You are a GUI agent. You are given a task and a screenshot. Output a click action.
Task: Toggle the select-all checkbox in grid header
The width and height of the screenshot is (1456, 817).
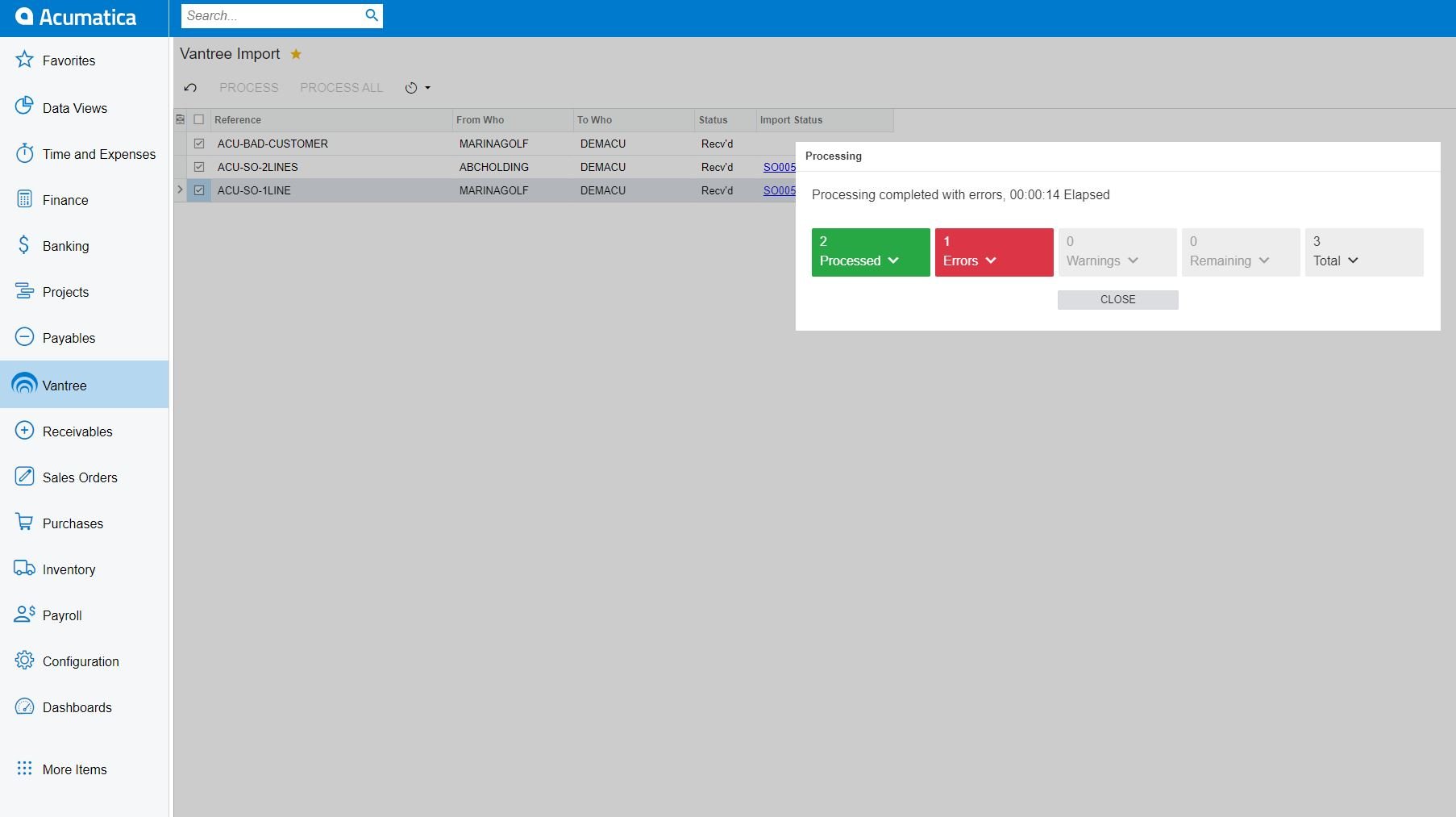pos(199,119)
